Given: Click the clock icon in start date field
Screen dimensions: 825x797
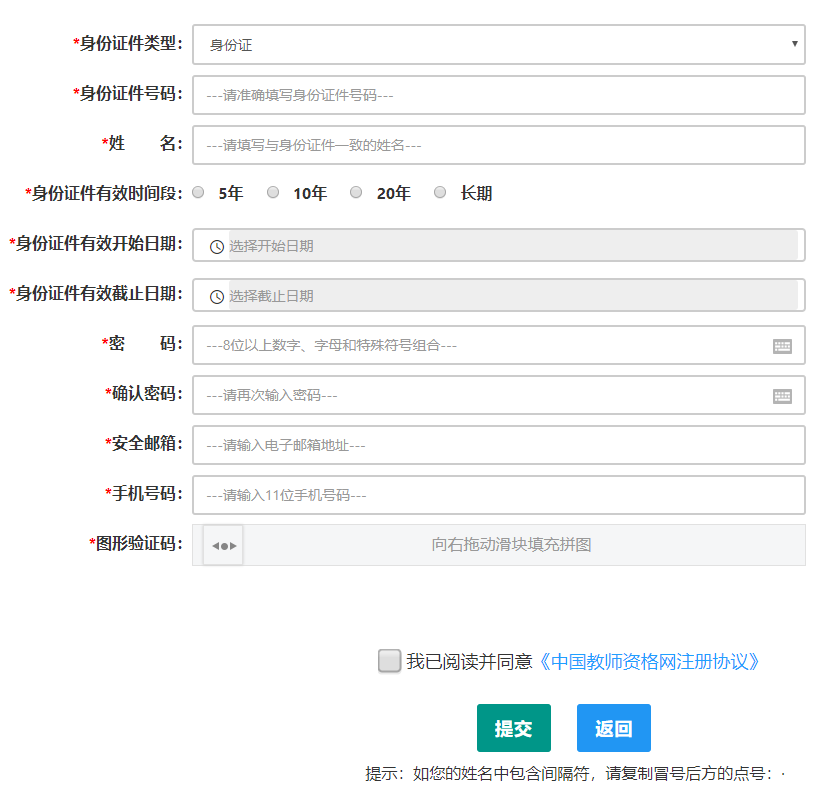Looking at the screenshot, I should (216, 247).
